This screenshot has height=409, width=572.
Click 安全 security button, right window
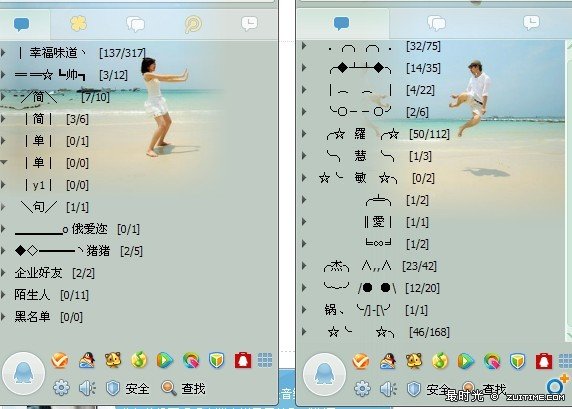point(428,389)
